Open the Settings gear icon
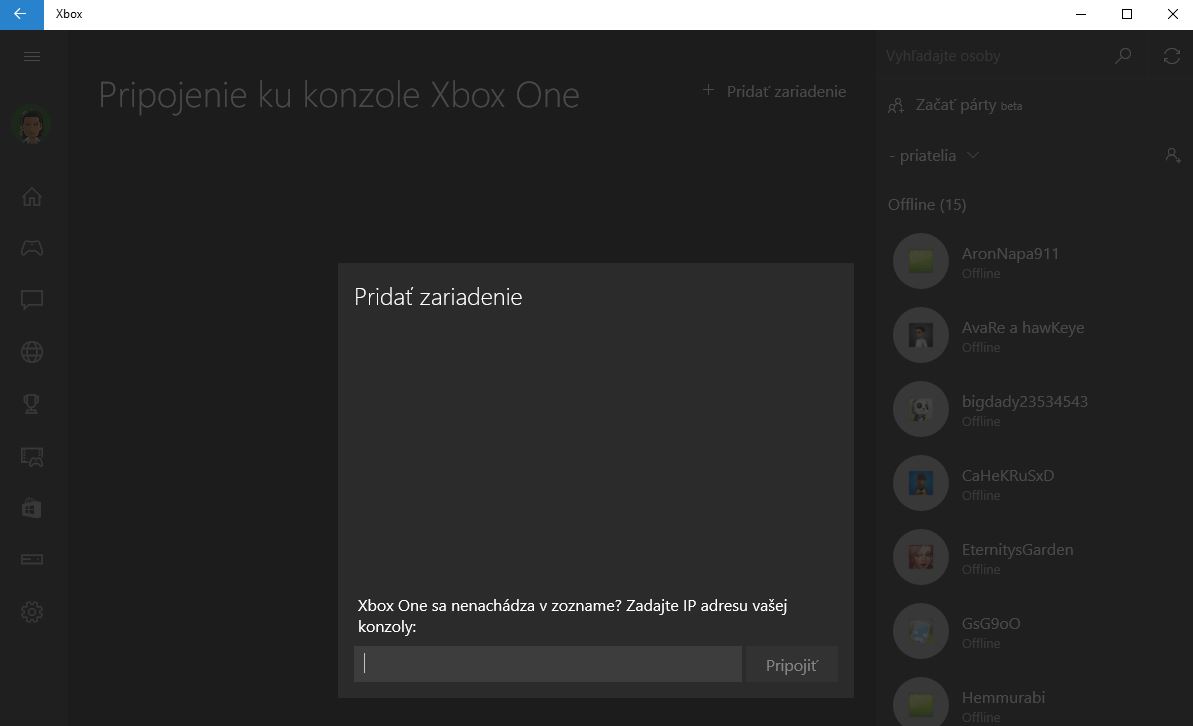Viewport: 1193px width, 726px height. point(32,612)
